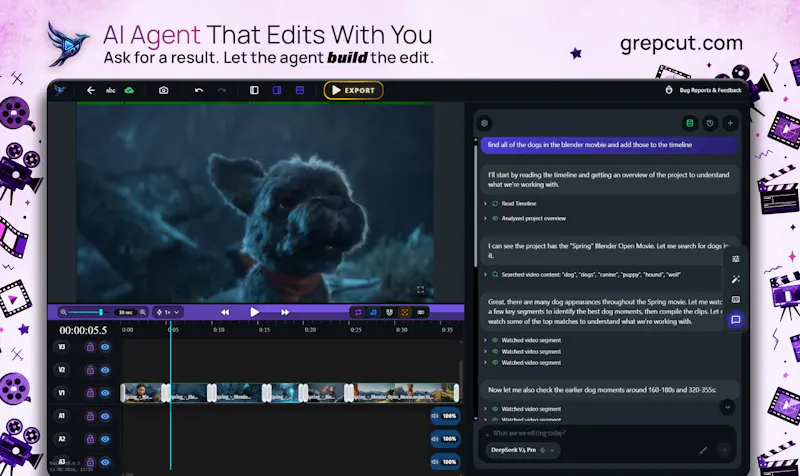Open the adjustments sliders side tab
This screenshot has width=800, height=476.
[x=736, y=259]
